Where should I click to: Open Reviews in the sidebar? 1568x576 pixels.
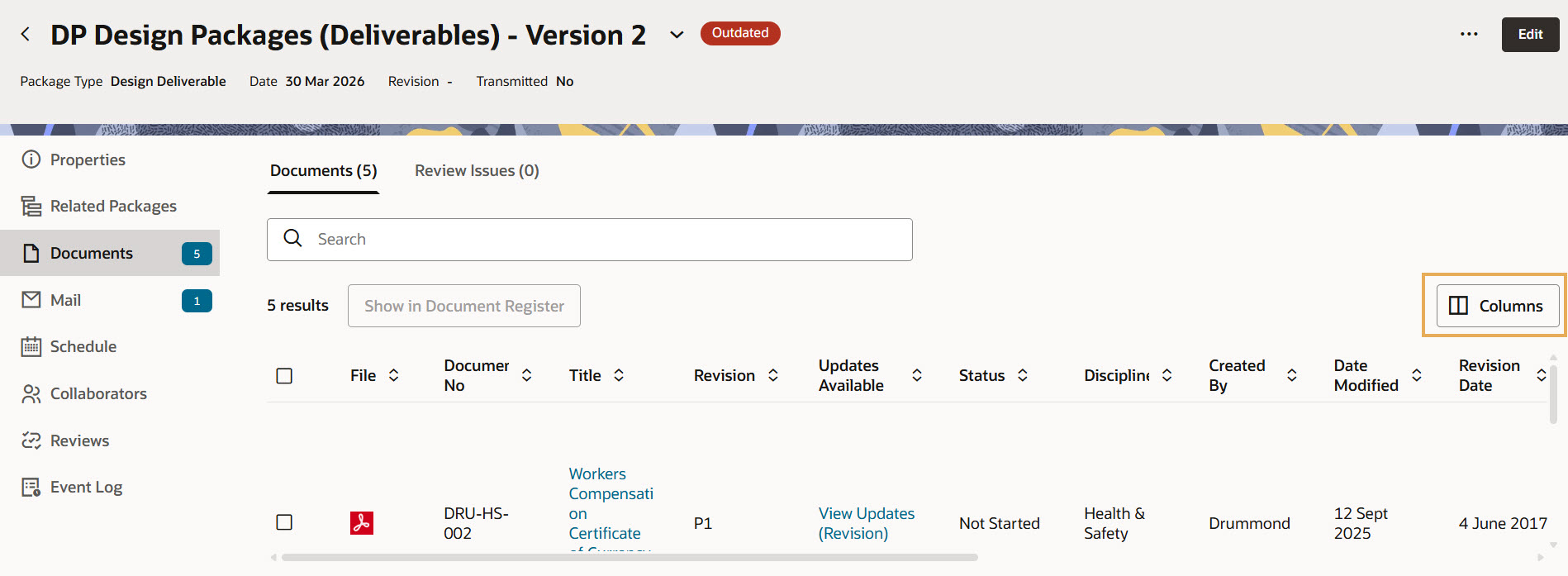(79, 440)
